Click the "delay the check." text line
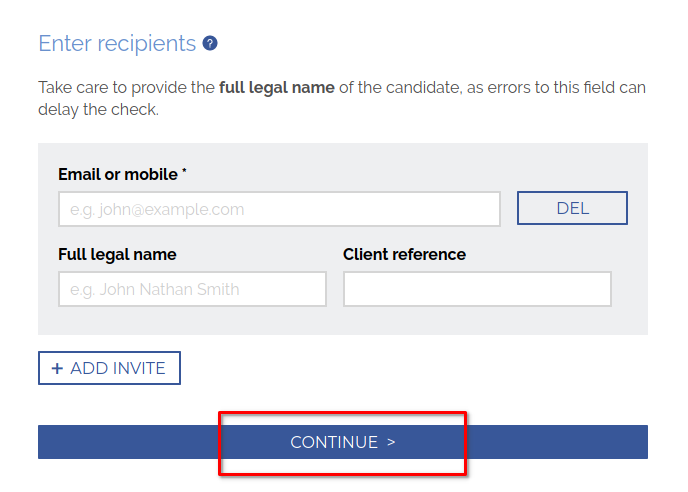 (98, 110)
